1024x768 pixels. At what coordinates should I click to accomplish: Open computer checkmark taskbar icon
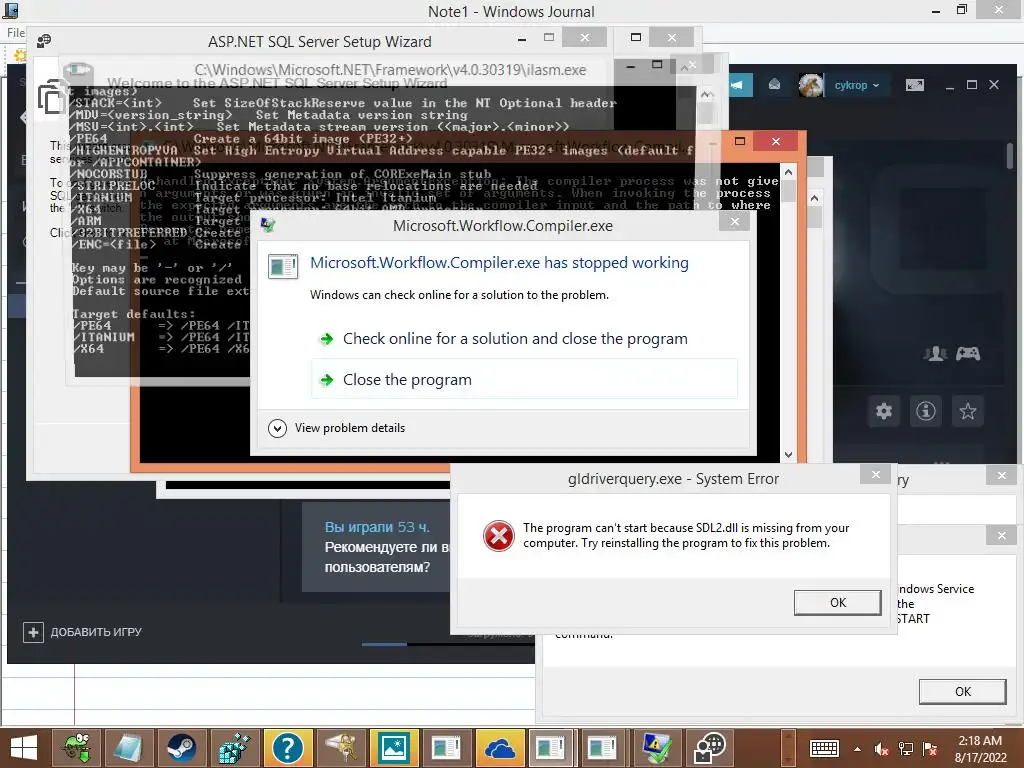[657, 748]
